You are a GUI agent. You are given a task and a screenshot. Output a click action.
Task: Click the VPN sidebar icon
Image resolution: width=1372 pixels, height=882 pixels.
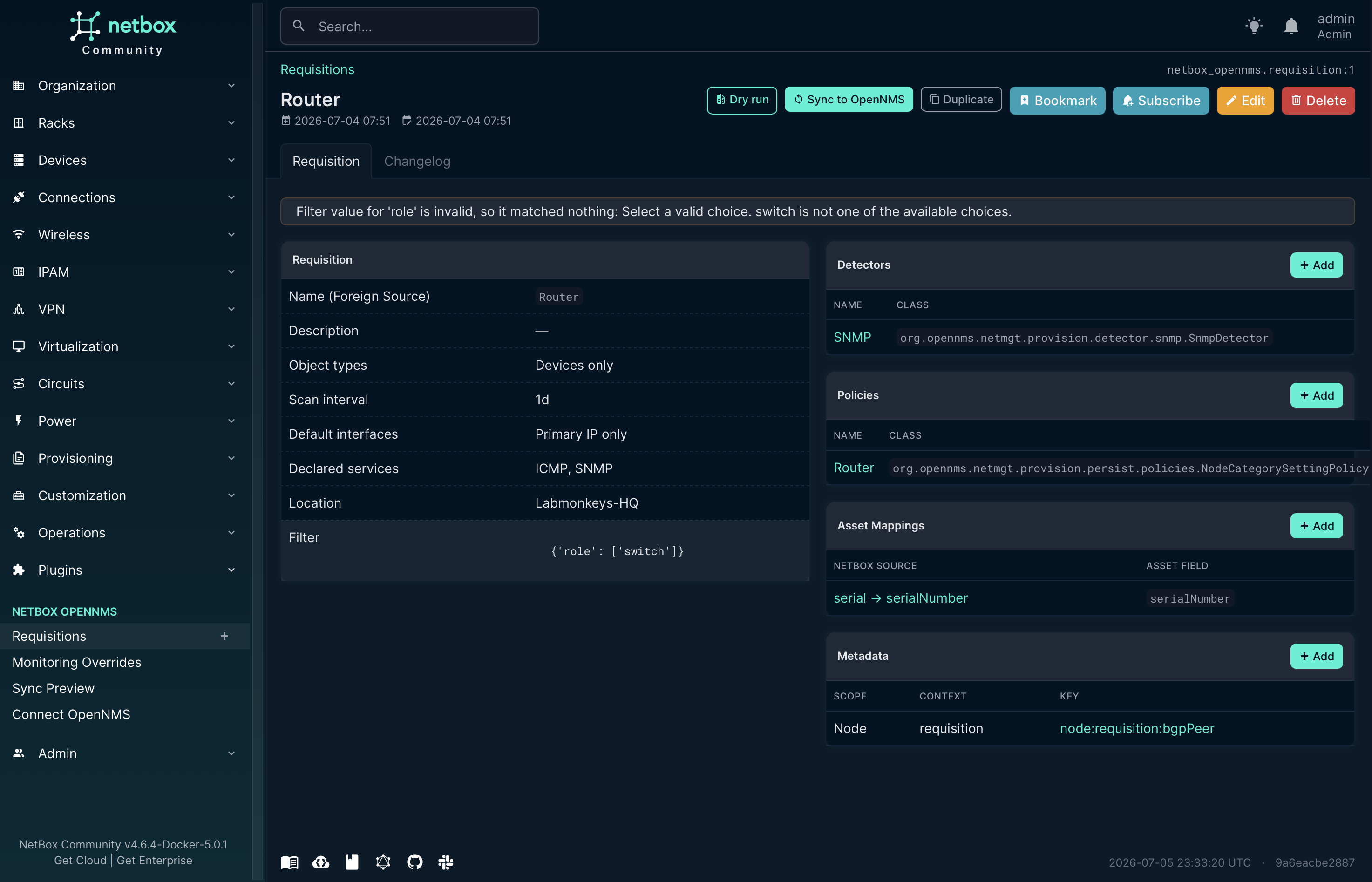[x=19, y=309]
